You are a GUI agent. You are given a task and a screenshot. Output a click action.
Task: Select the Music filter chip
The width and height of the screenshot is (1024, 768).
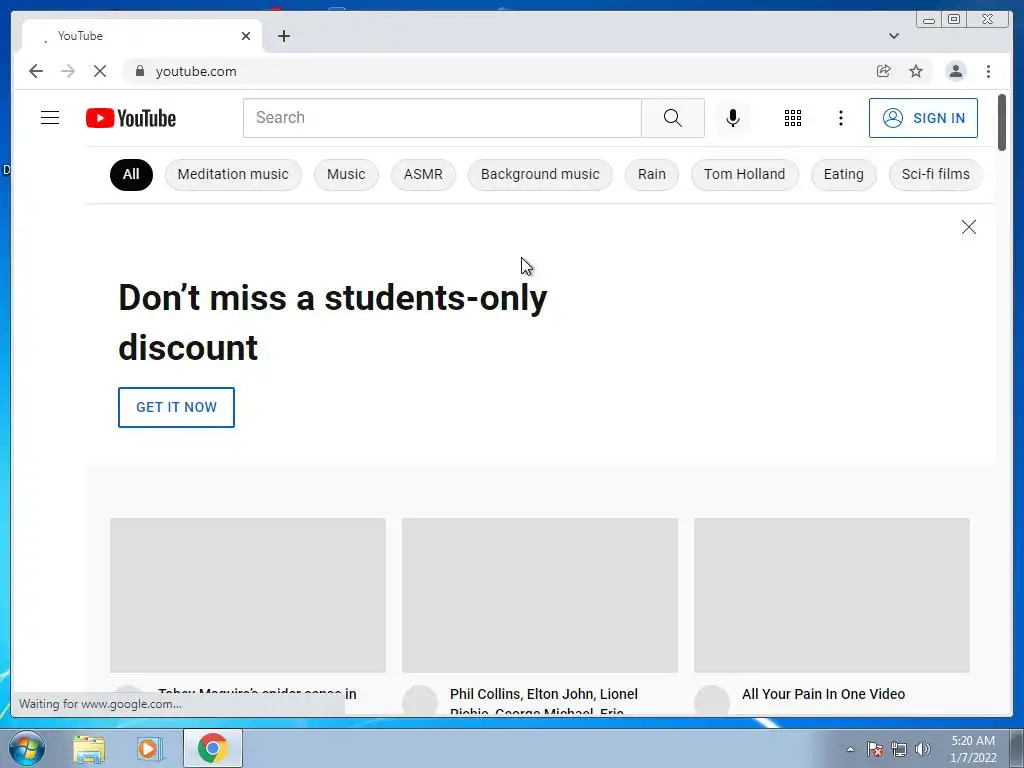[x=346, y=174]
